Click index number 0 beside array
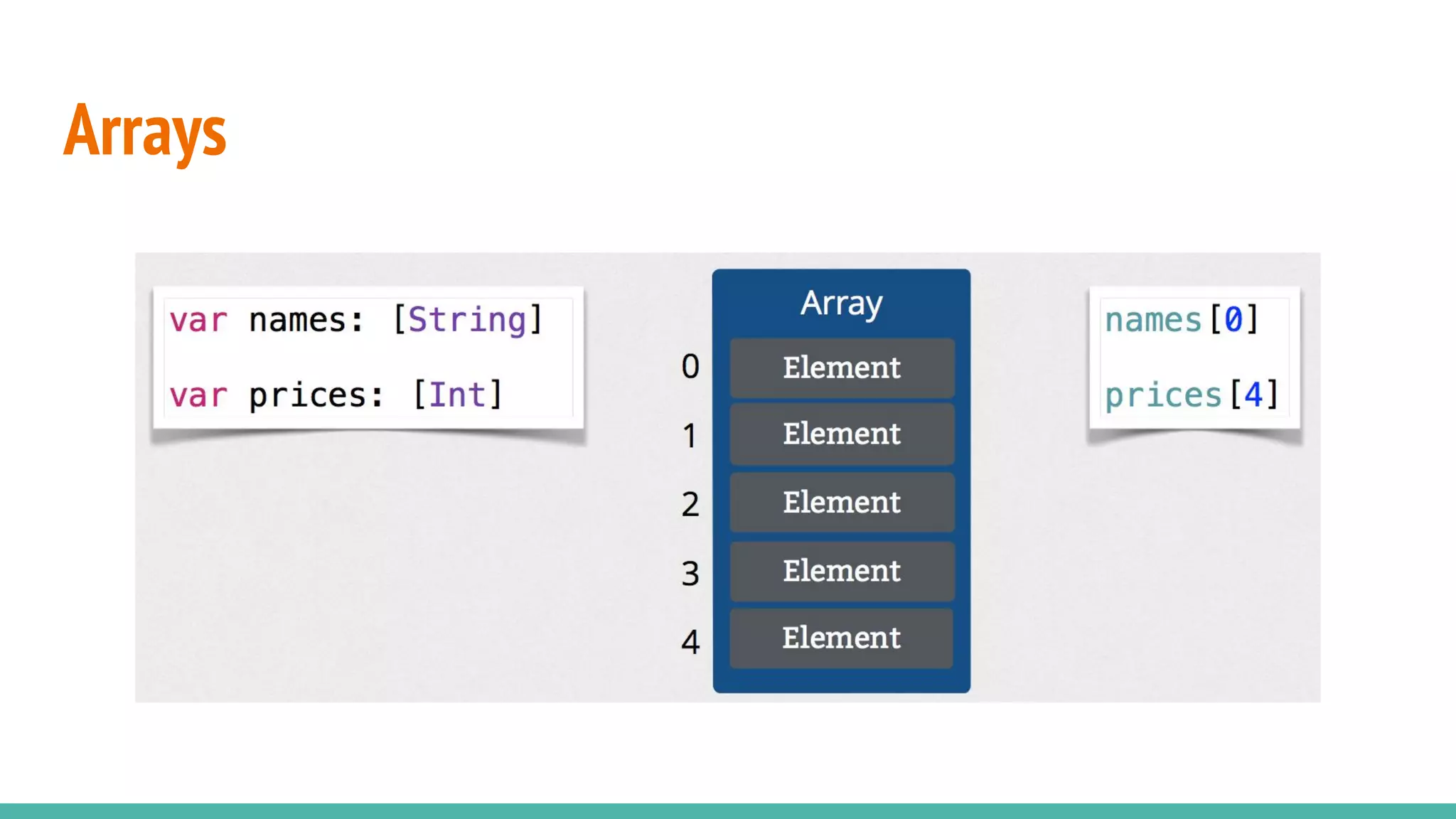Viewport: 1456px width, 819px height. 690,367
